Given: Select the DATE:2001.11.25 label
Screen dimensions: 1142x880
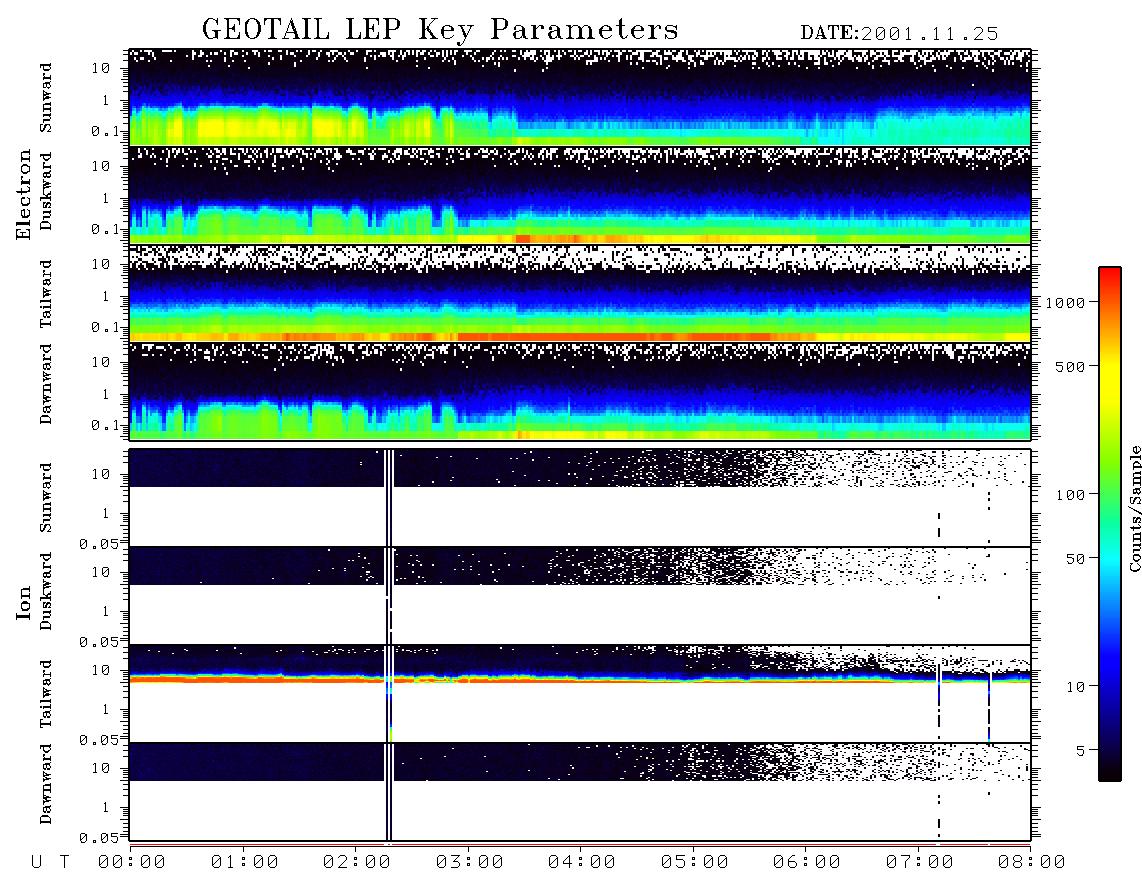Looking at the screenshot, I should pyautogui.click(x=899, y=34).
